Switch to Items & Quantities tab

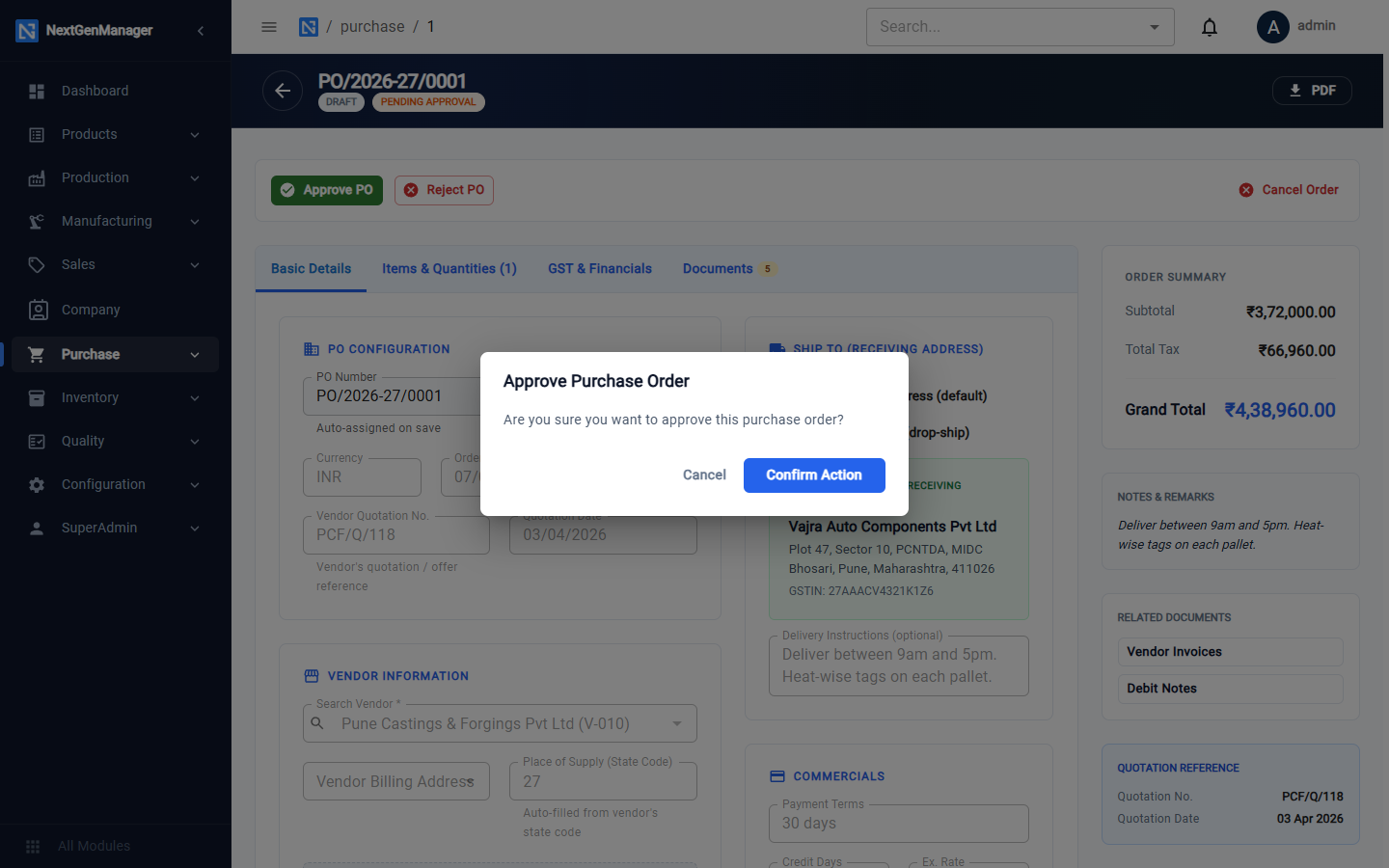click(x=449, y=269)
